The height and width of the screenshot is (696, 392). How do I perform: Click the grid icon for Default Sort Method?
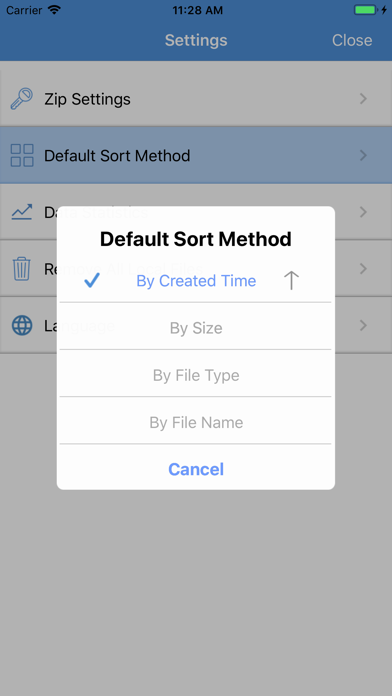pos(22,155)
